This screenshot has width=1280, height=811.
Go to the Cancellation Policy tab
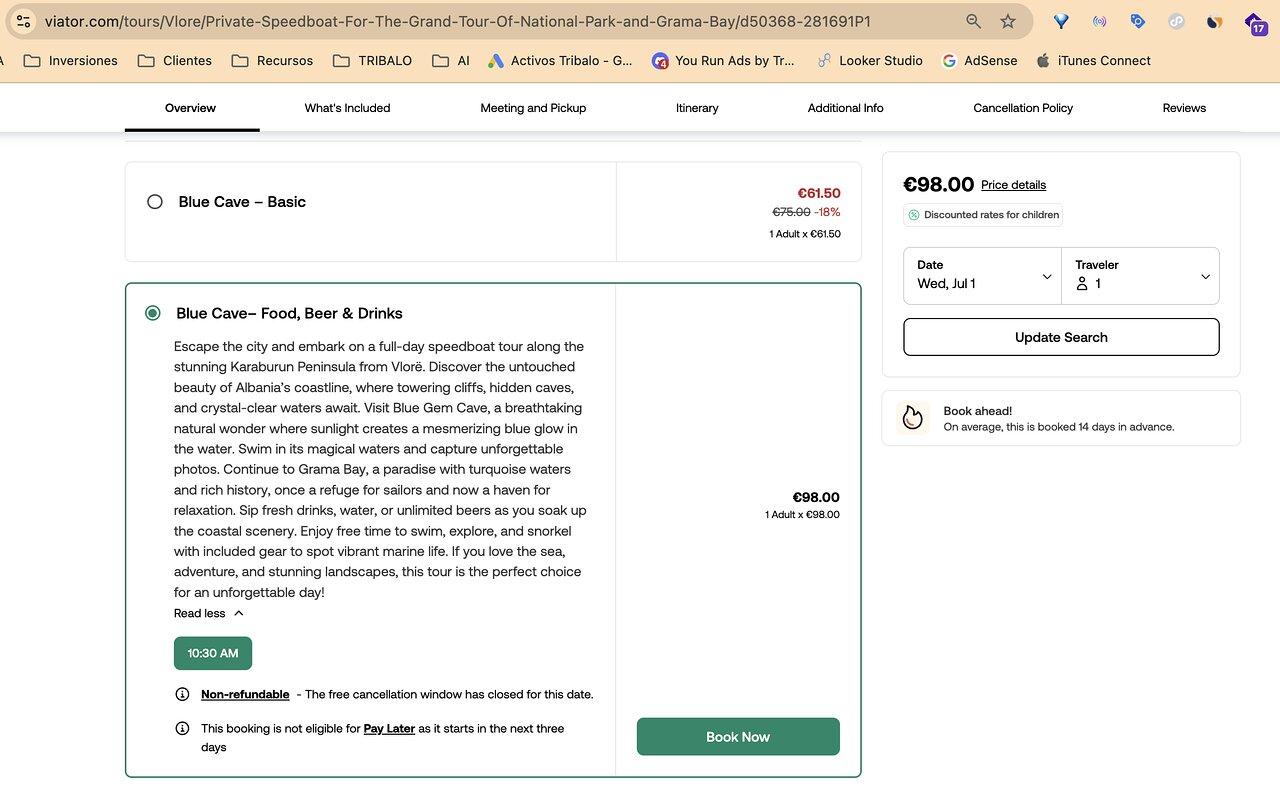pos(1023,108)
